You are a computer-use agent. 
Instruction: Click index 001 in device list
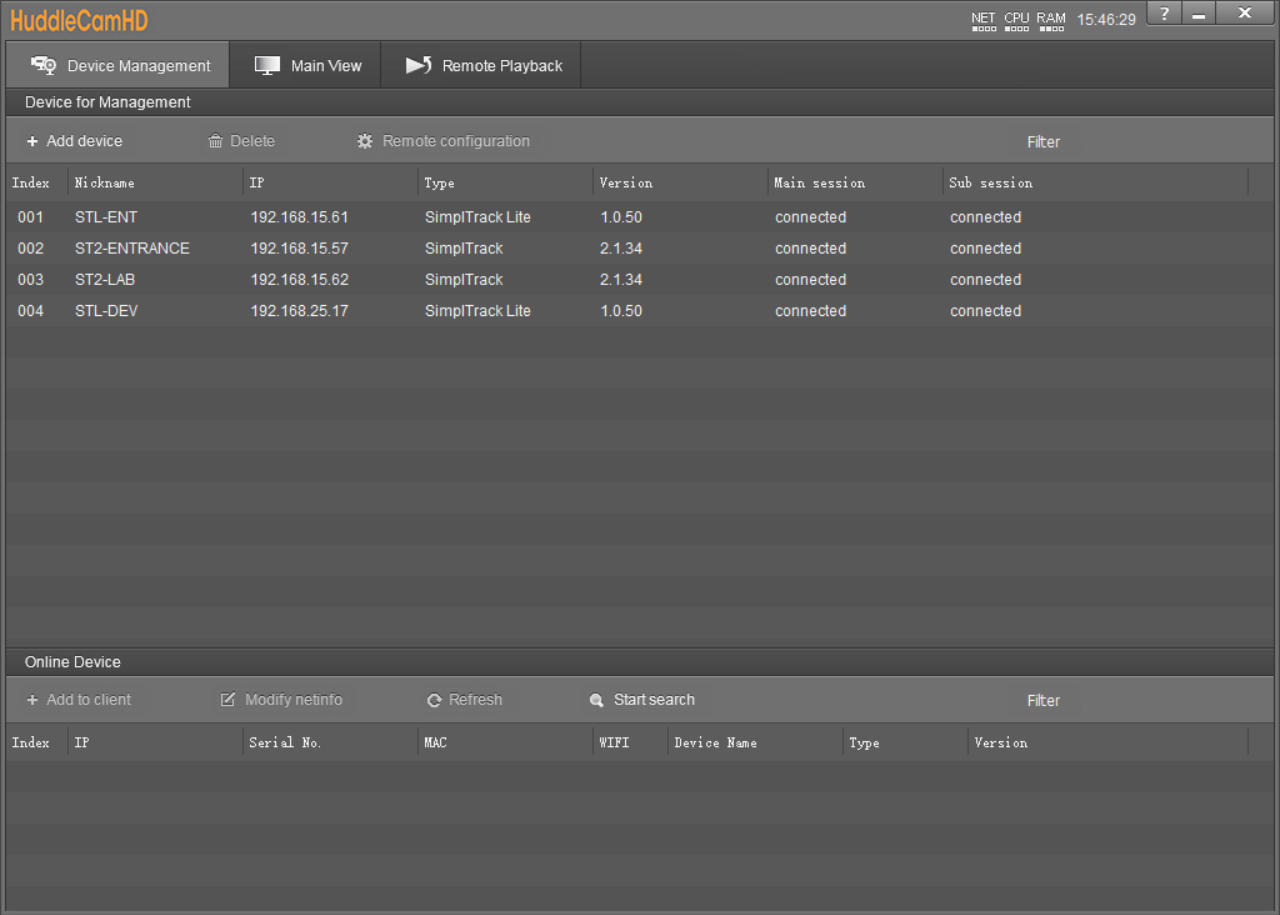[x=31, y=217]
